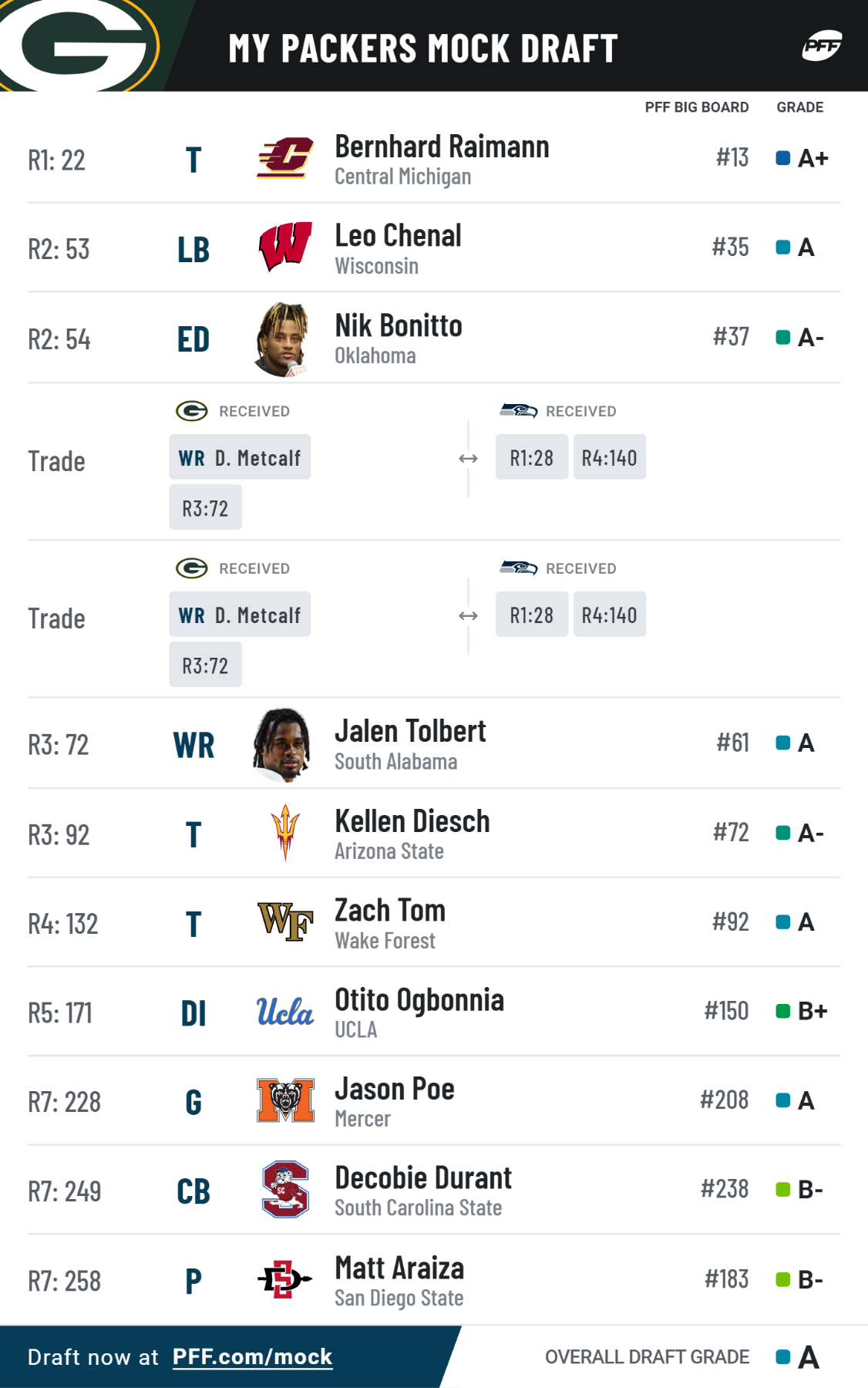Screen dimensions: 868x1388
Task: Click the South Carolina State logo
Action: click(285, 1189)
